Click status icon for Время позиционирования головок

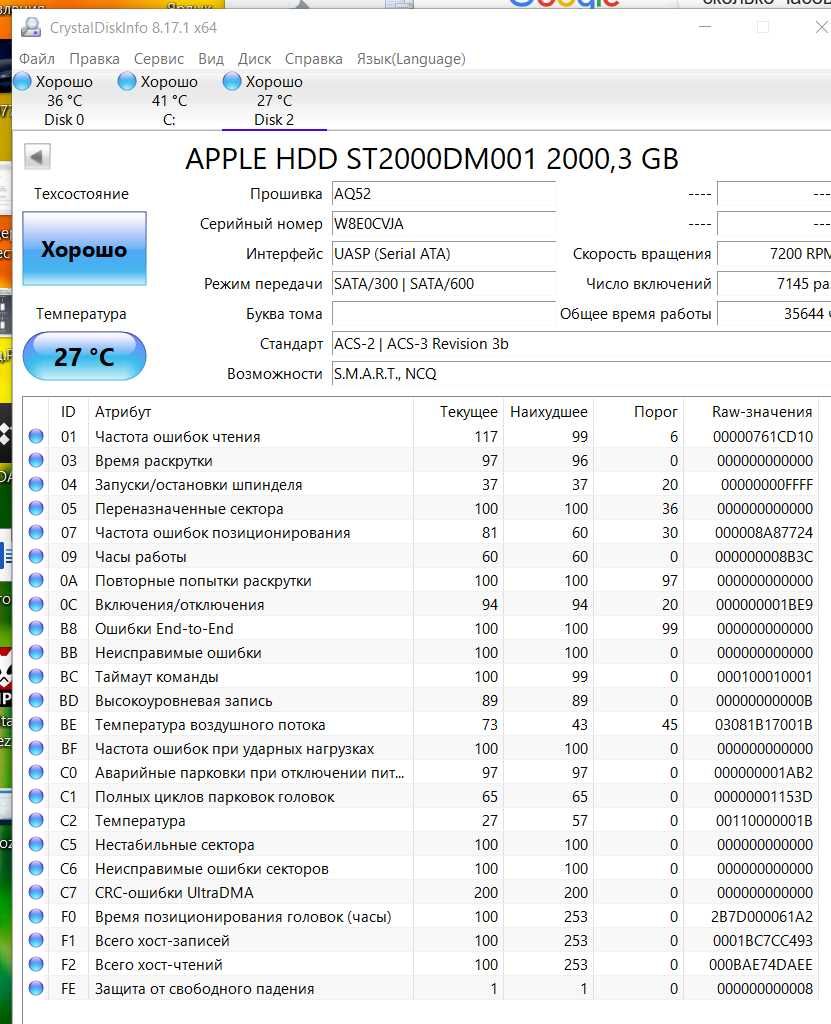[36, 916]
